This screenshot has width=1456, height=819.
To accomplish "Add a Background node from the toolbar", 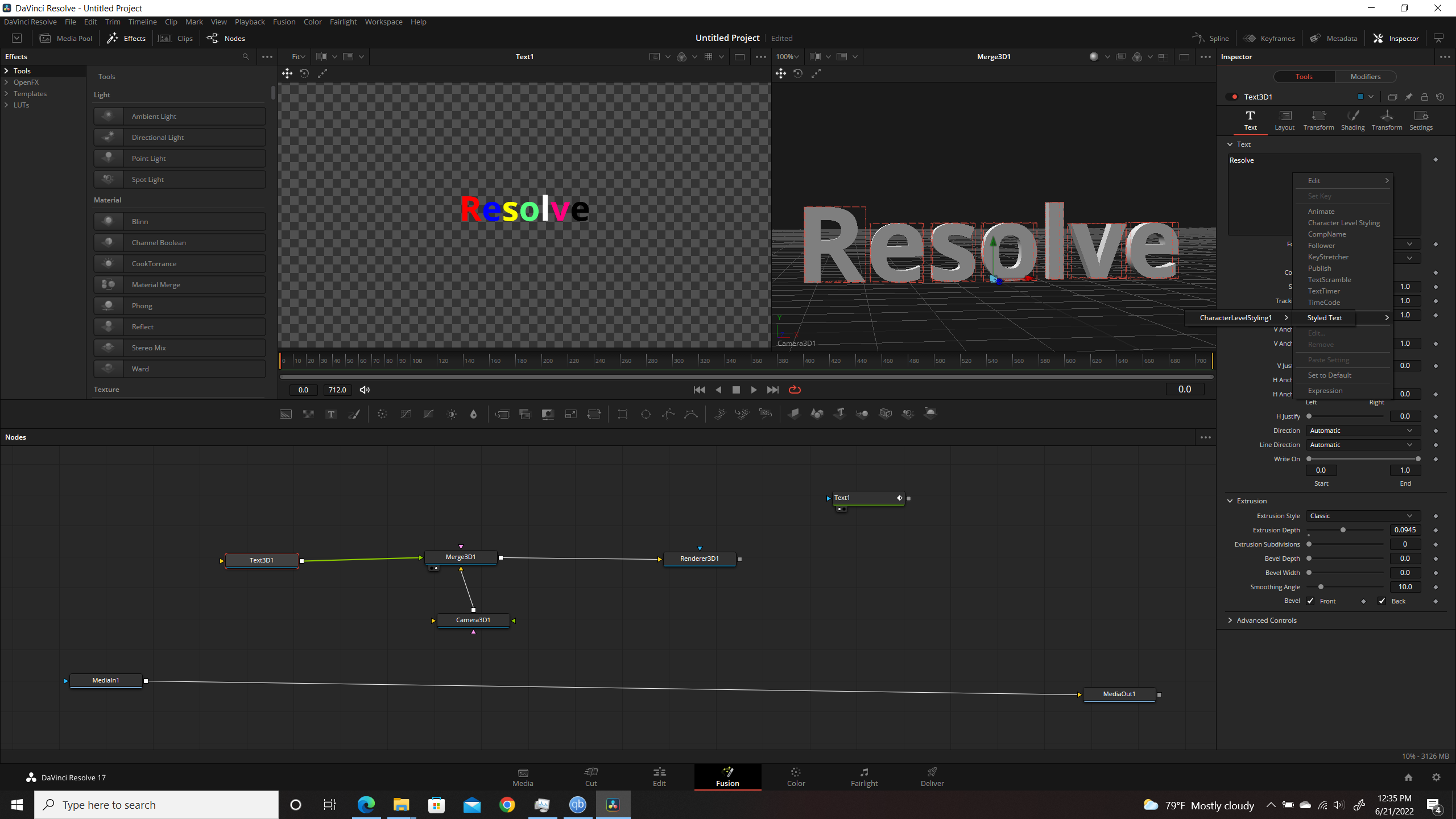I will point(286,414).
